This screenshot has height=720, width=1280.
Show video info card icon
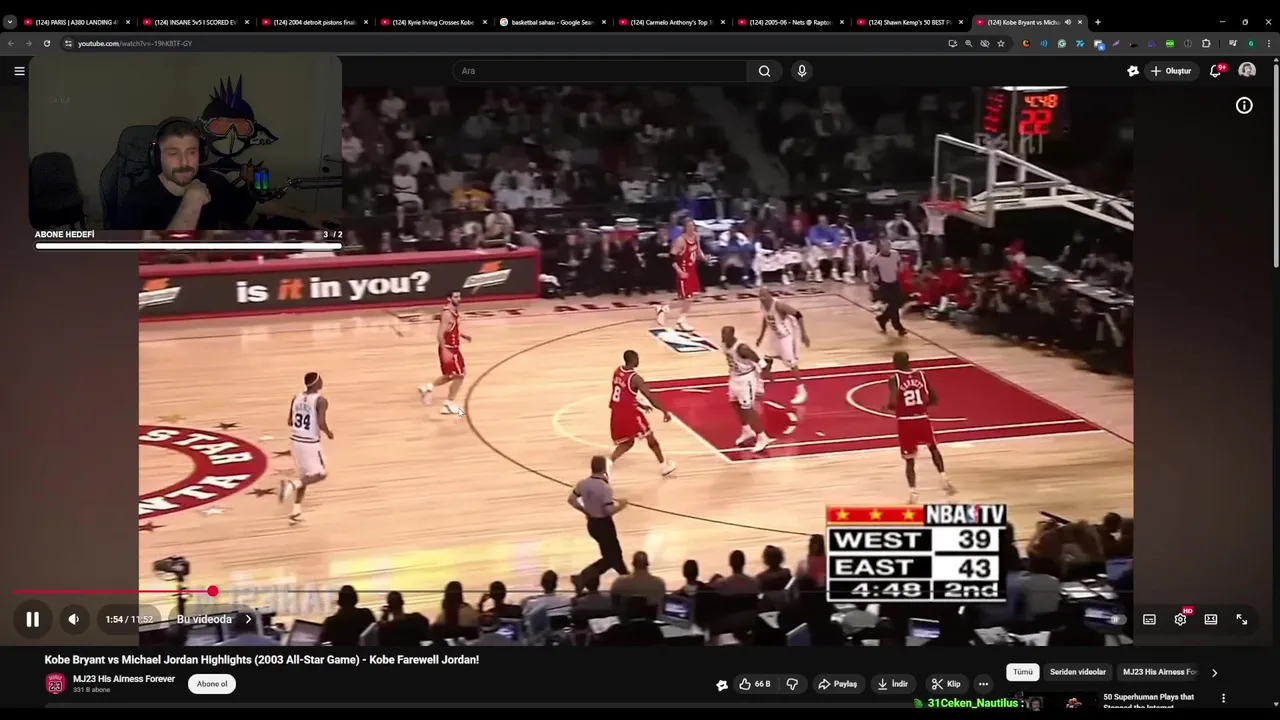coord(1244,105)
